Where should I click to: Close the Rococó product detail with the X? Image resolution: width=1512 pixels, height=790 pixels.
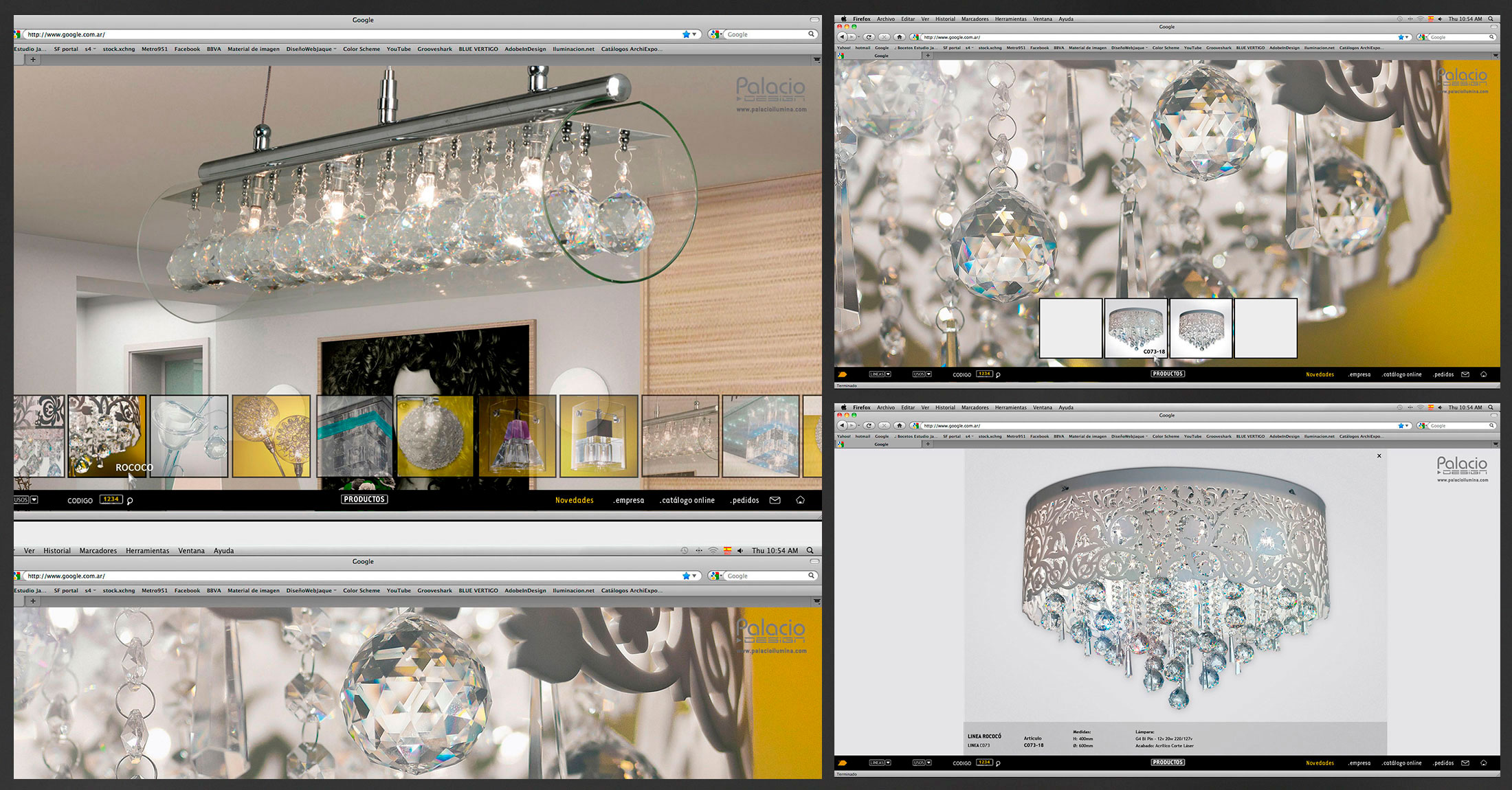click(x=1379, y=456)
